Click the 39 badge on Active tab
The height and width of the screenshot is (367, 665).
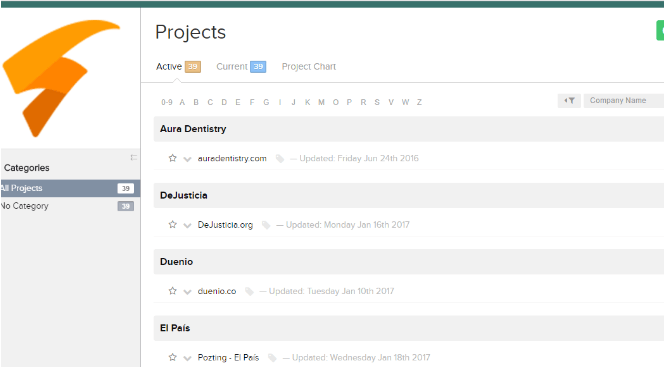[193, 67]
